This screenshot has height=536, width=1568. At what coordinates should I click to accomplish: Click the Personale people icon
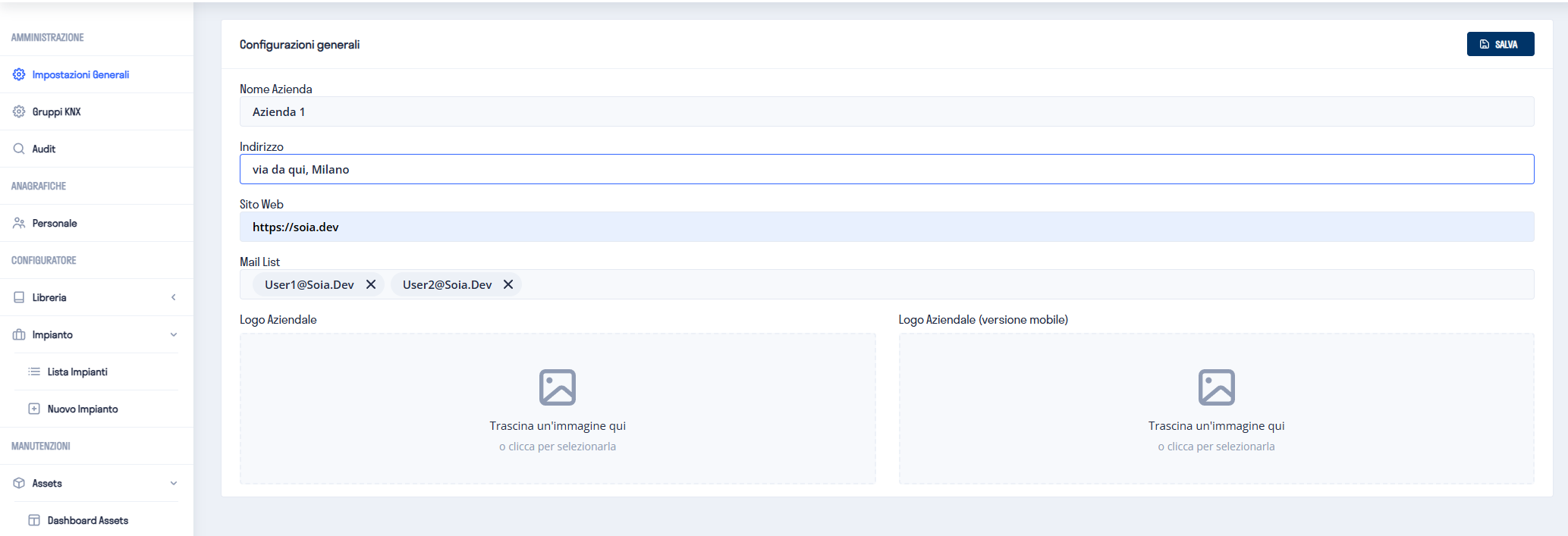19,223
